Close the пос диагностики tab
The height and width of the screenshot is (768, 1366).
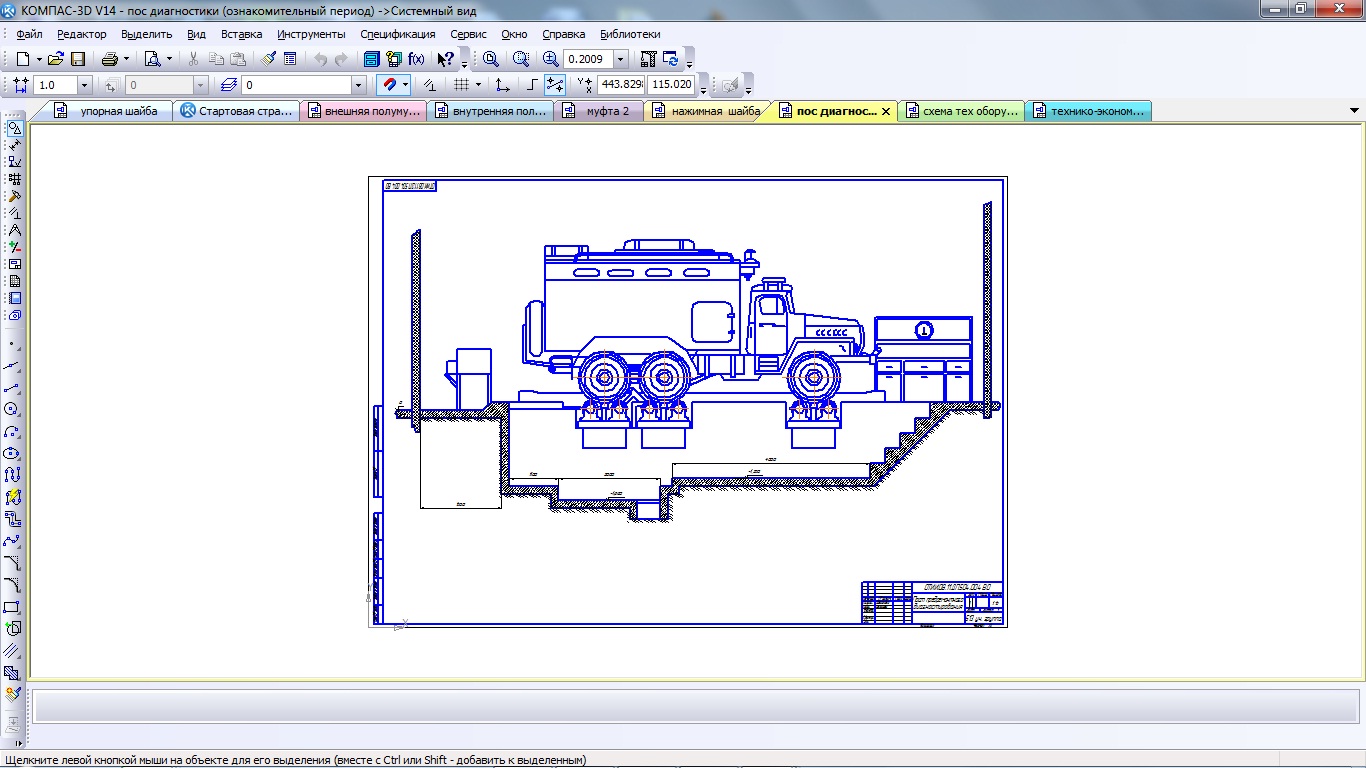click(885, 112)
